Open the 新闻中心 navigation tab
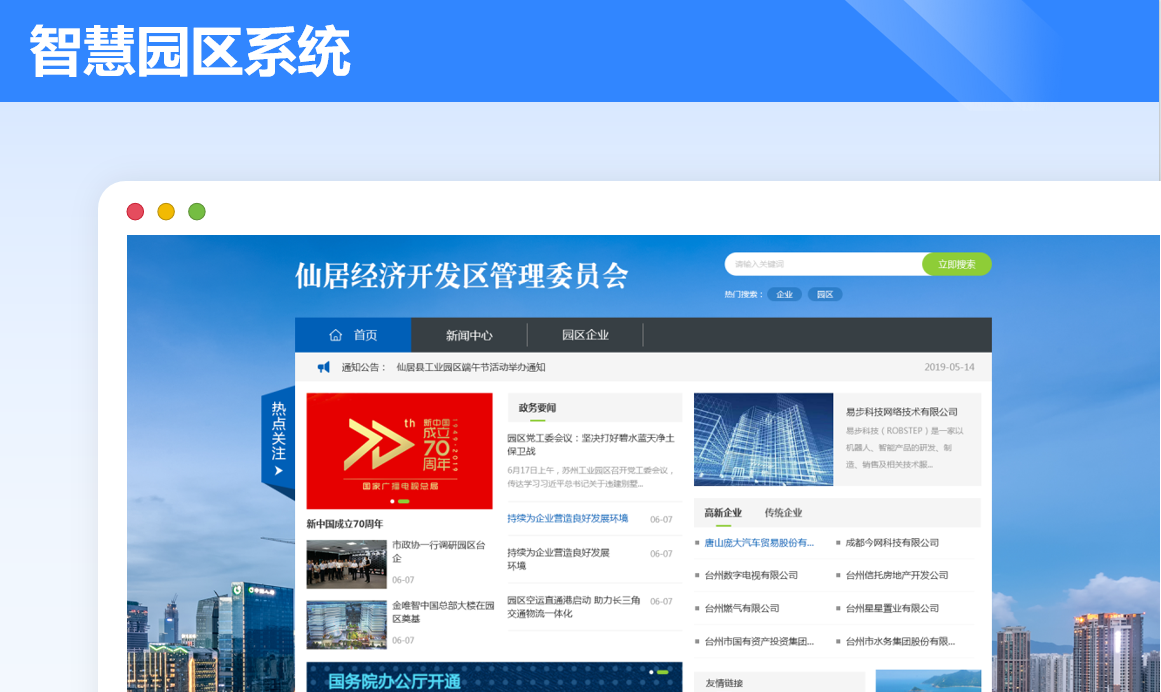 [x=469, y=335]
